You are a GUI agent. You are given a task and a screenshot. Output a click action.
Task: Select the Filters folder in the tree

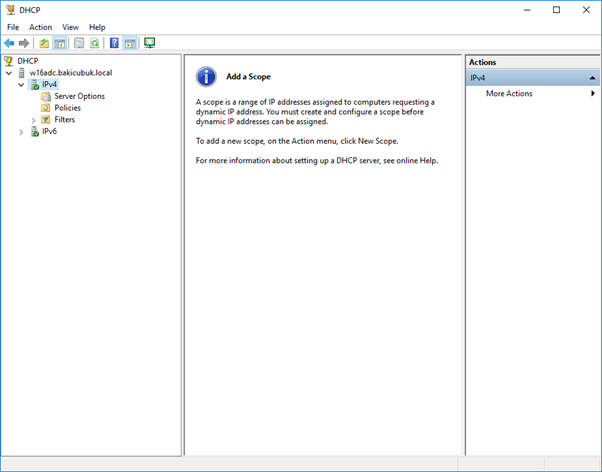[64, 119]
